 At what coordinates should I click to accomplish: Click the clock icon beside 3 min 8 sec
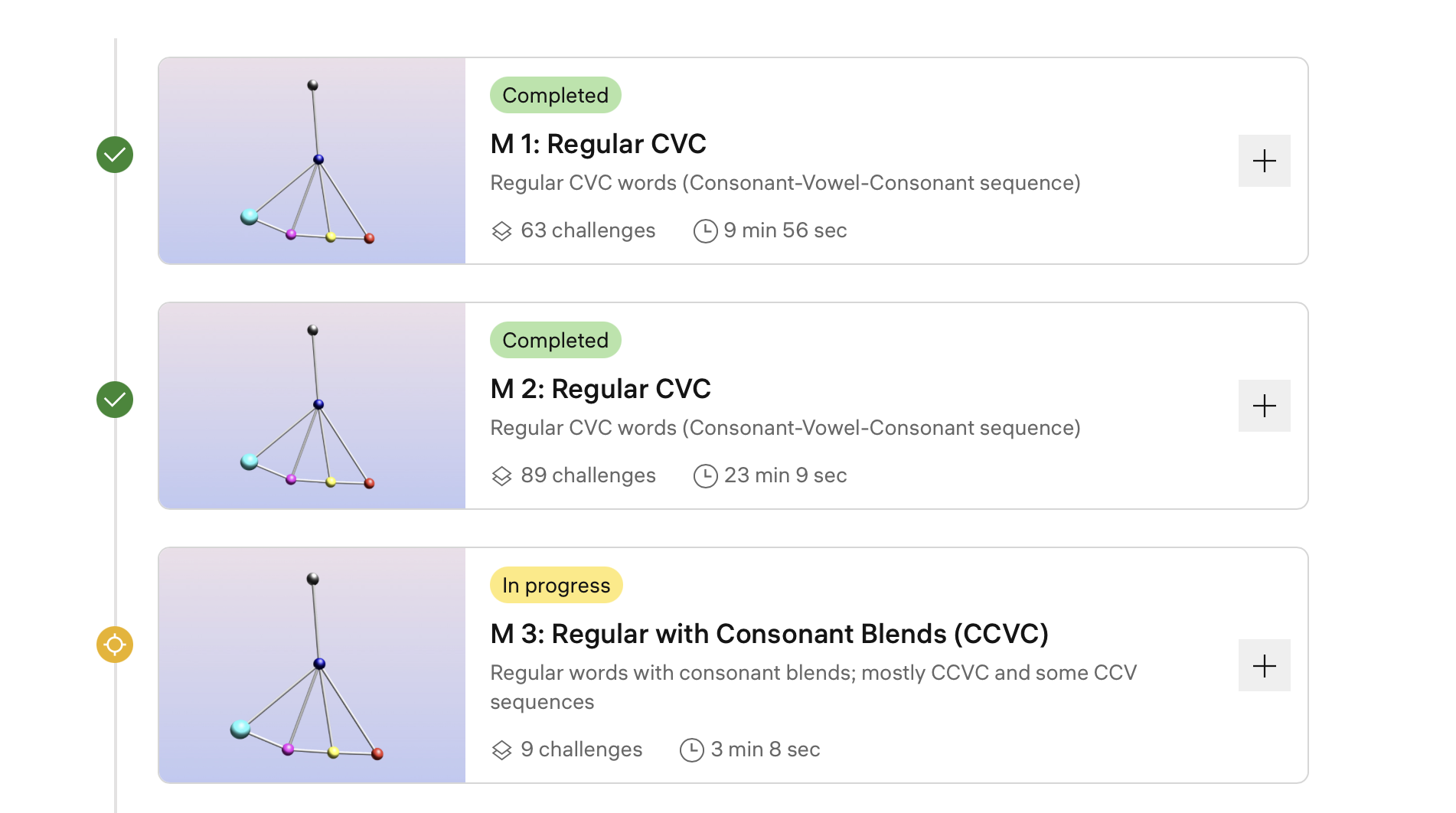tap(692, 749)
